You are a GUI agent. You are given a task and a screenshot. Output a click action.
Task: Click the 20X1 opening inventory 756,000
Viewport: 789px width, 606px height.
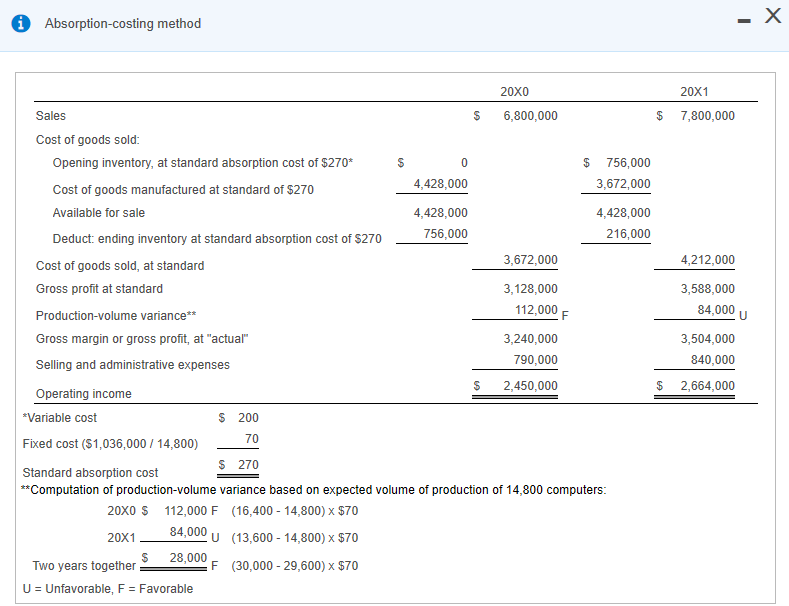(x=628, y=163)
